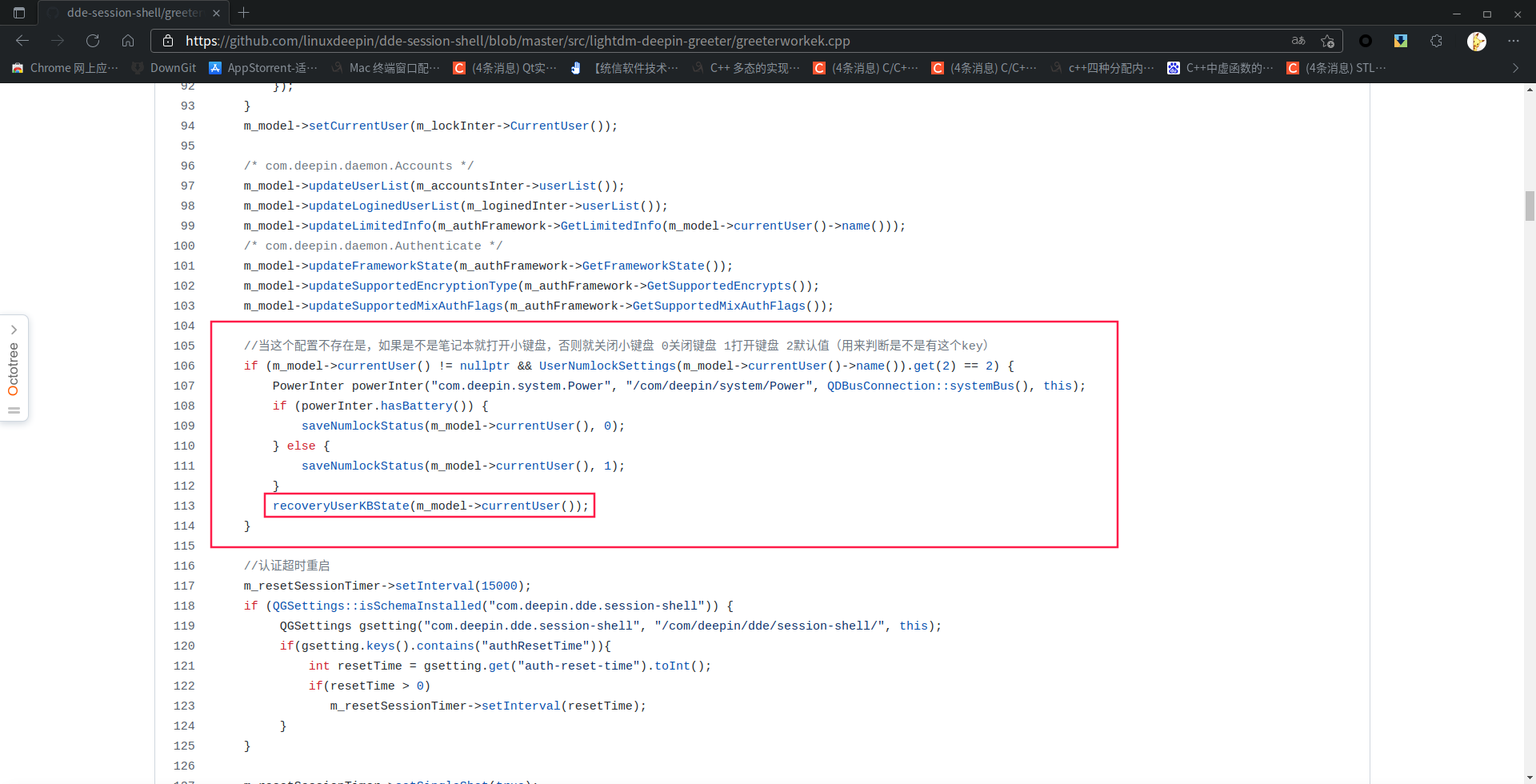Click the Octotree hamburger menu icon
The height and width of the screenshot is (784, 1536).
click(x=14, y=410)
